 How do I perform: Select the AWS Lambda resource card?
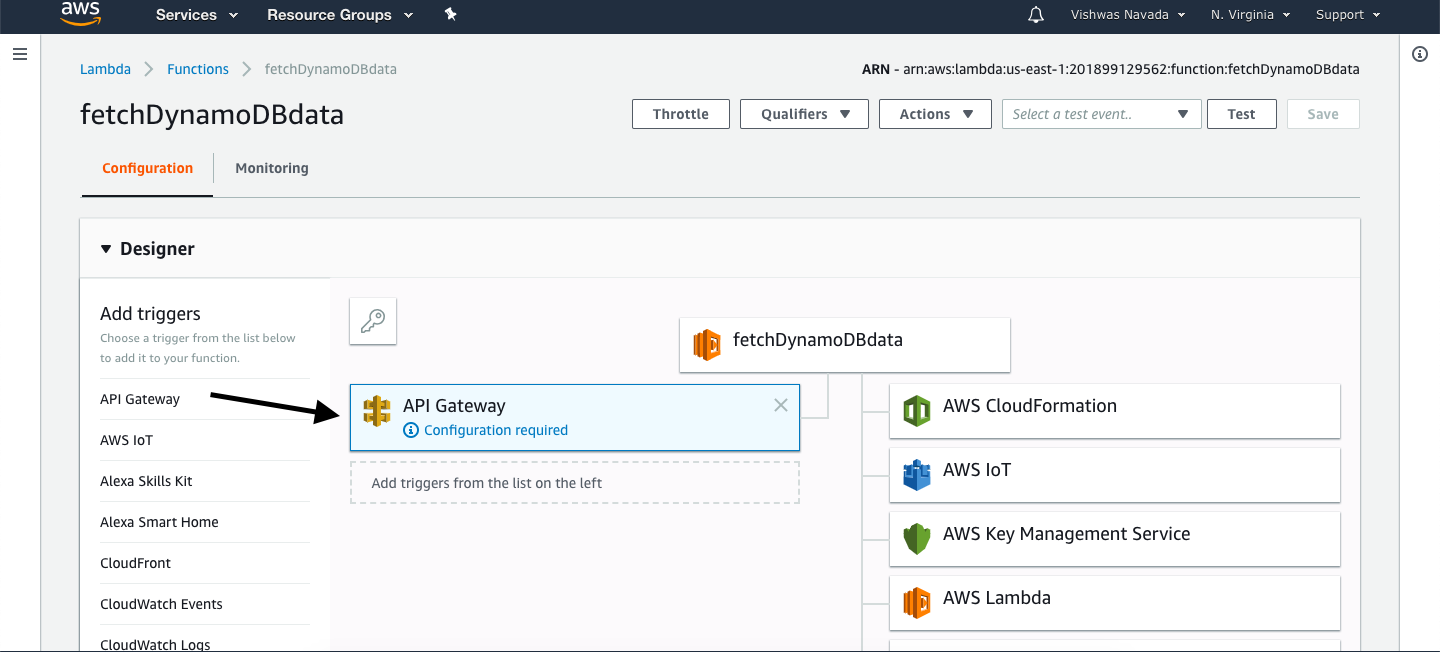pyautogui.click(x=1115, y=602)
